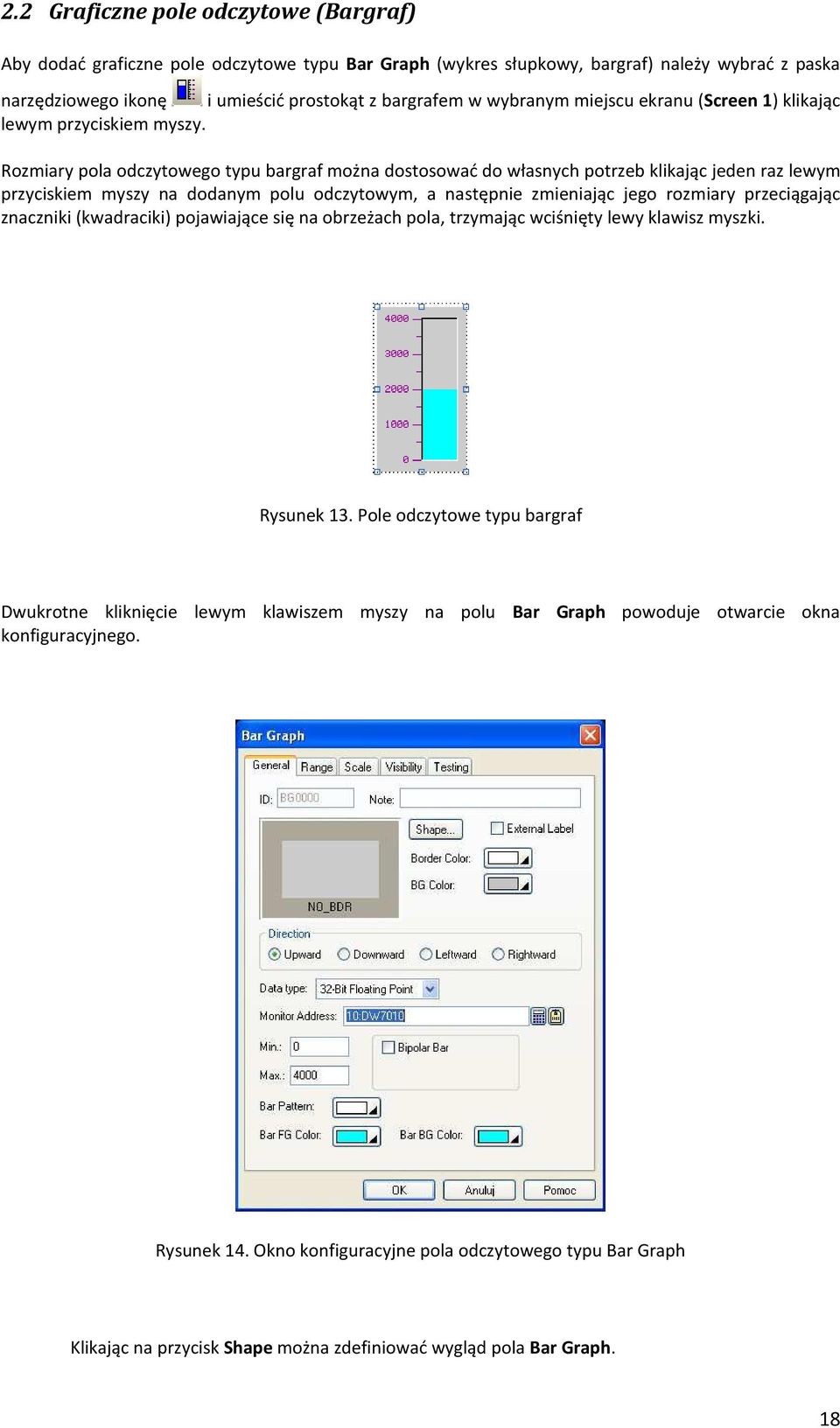
Task: Switch to the Range tab
Action: click(317, 767)
